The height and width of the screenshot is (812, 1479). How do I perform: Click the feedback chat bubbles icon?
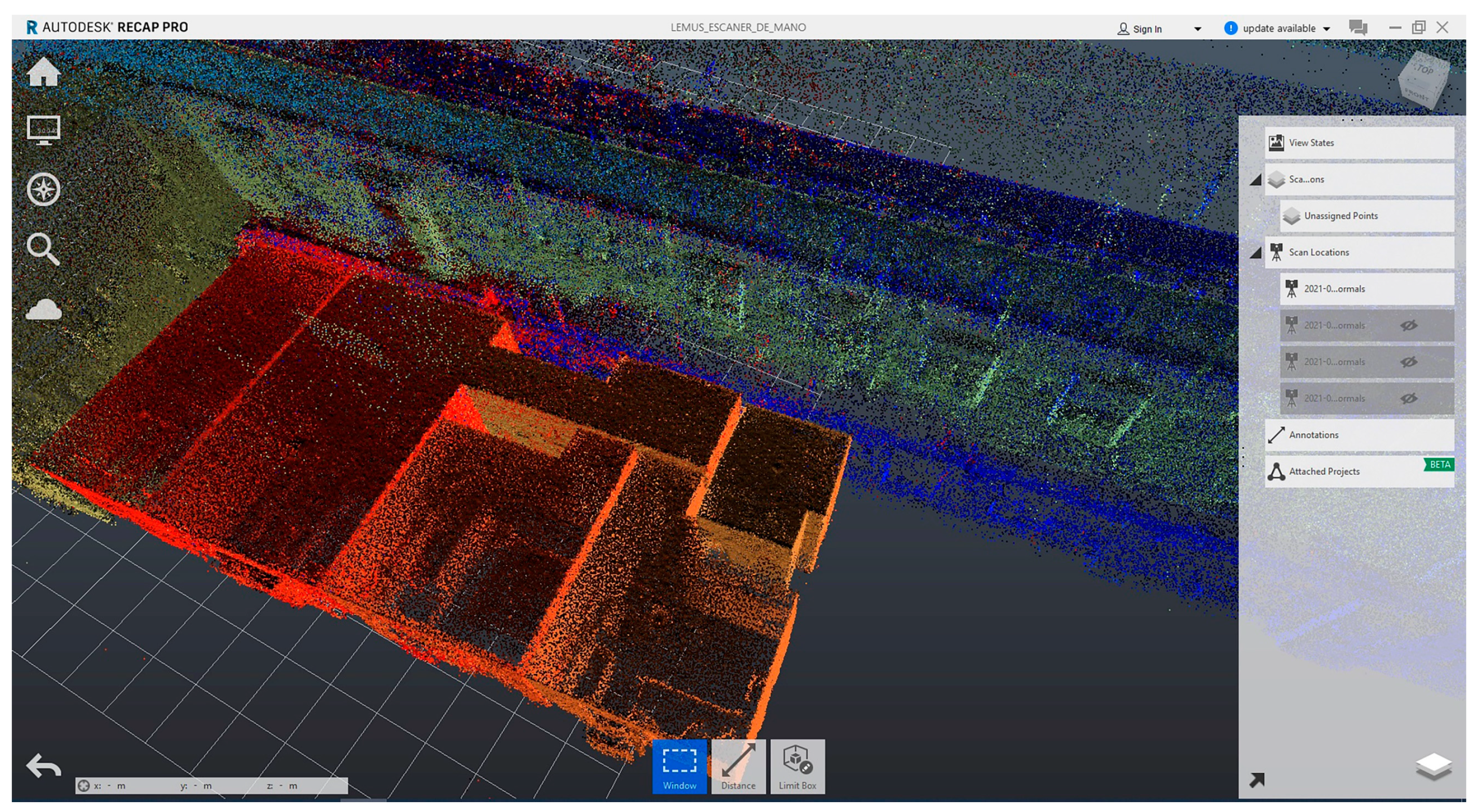[x=1358, y=27]
